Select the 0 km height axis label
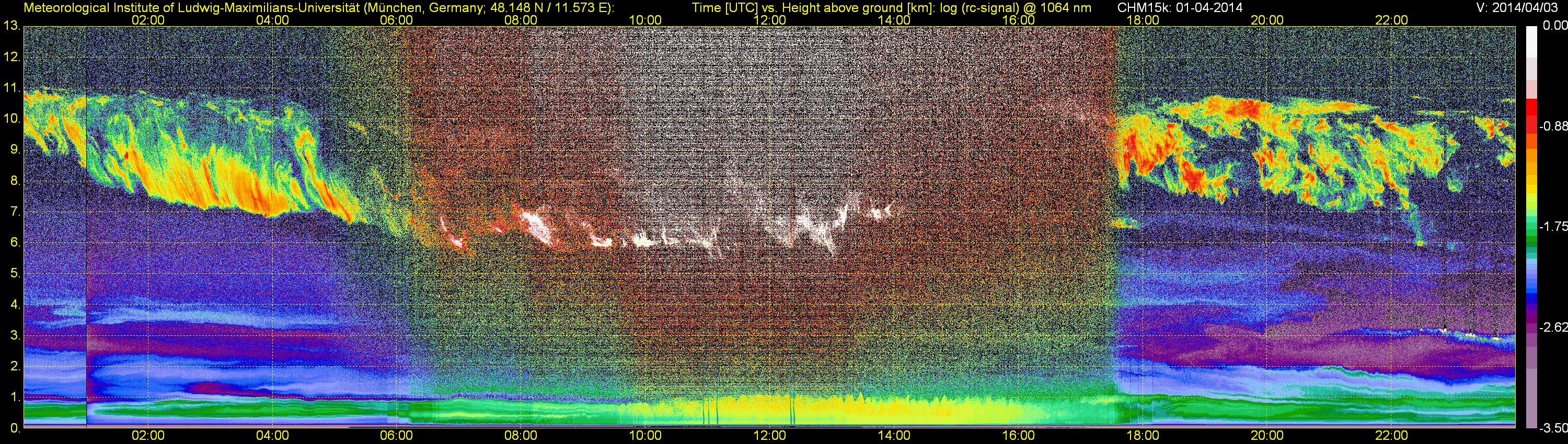This screenshot has width=1568, height=444. pos(15,428)
